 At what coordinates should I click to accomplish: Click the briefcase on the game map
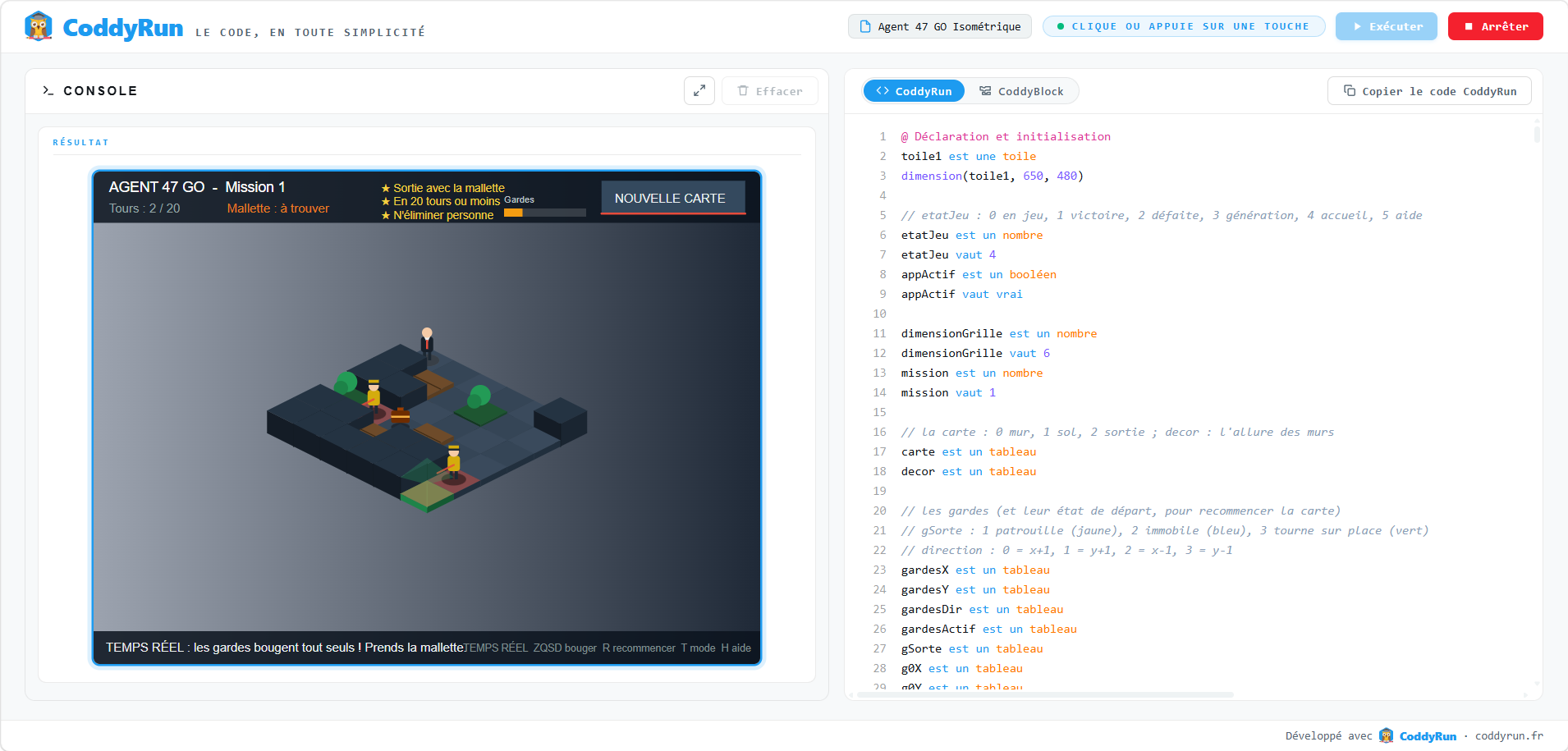pos(400,415)
